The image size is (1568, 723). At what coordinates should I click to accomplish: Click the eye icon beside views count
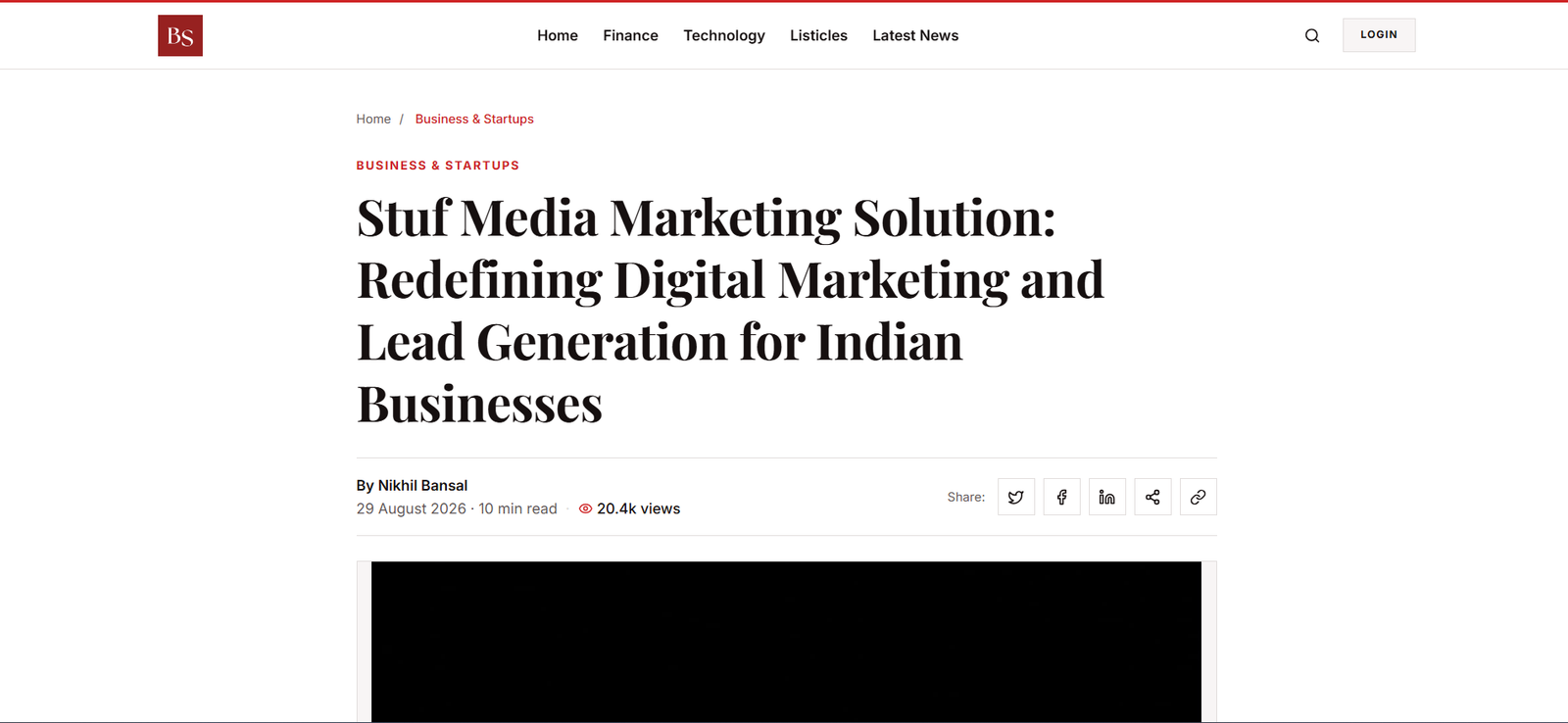tap(585, 508)
